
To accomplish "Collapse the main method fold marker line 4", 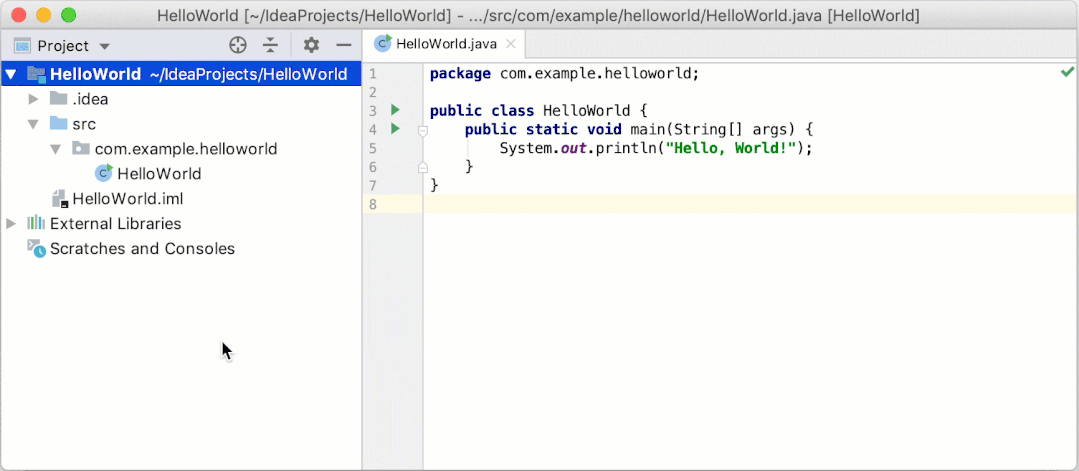I will coord(423,130).
